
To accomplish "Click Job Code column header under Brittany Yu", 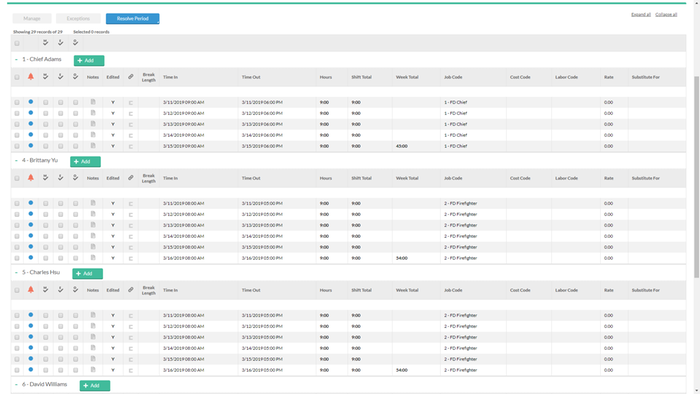I will pos(453,178).
